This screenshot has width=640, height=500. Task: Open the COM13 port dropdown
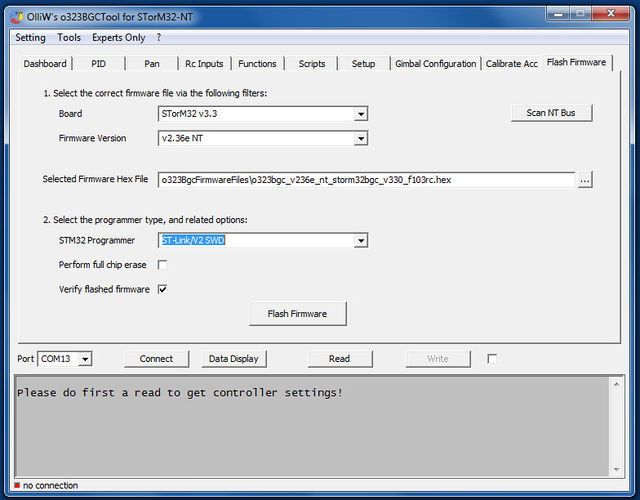pyautogui.click(x=85, y=359)
